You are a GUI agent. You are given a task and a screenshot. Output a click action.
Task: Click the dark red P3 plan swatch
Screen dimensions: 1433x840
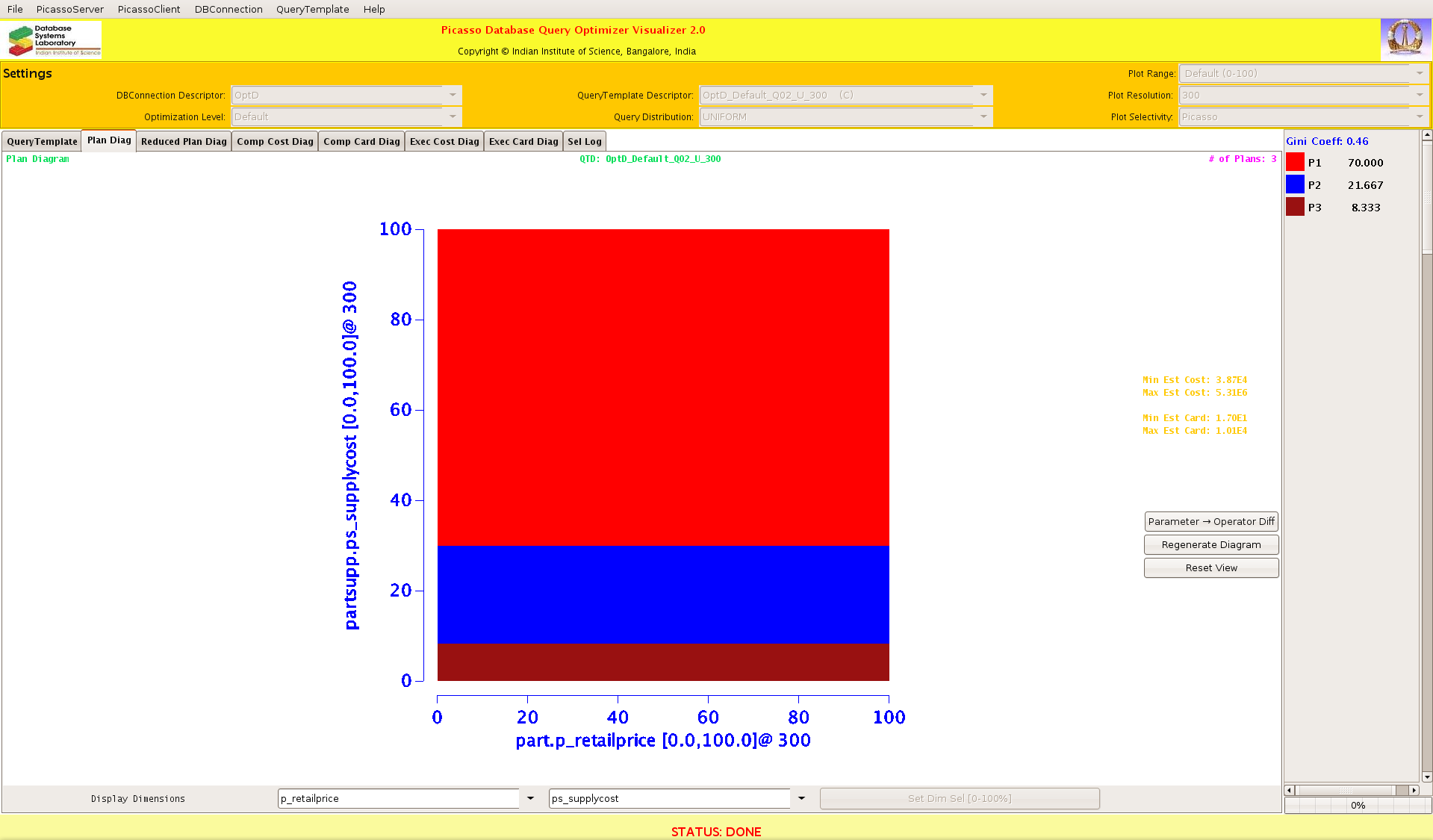[x=1295, y=208]
